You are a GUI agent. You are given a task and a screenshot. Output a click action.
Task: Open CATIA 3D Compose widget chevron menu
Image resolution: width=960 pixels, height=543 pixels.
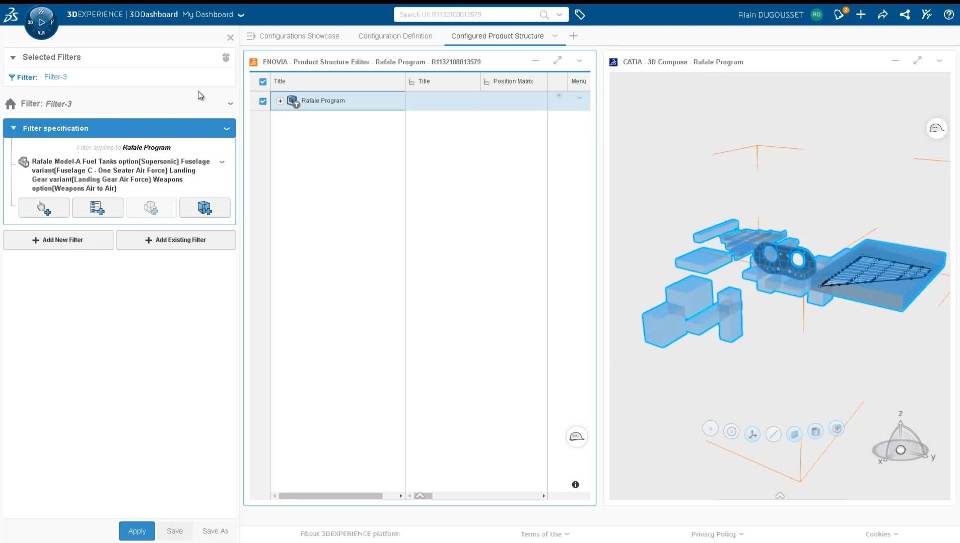click(939, 61)
